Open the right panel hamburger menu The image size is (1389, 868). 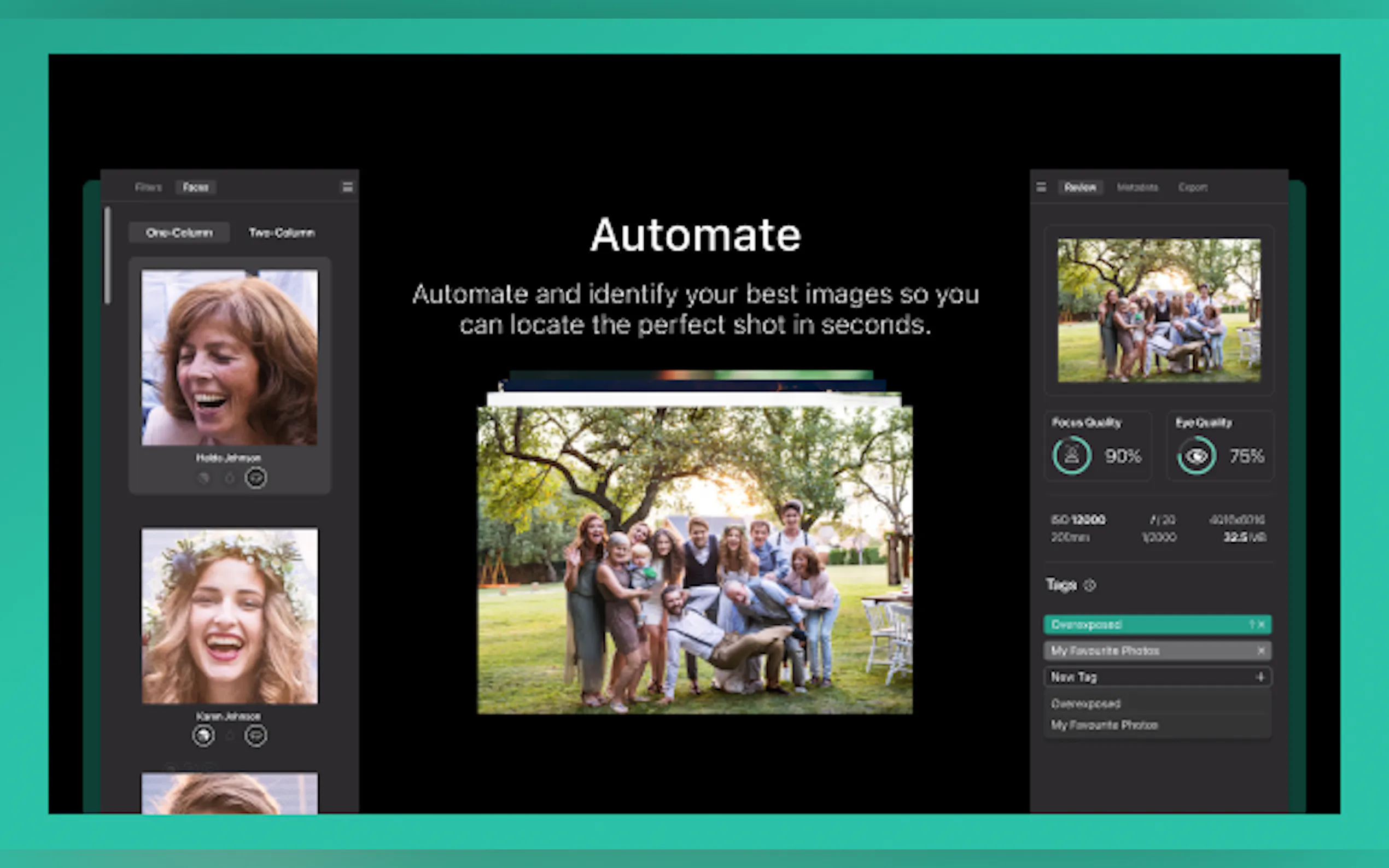[1041, 187]
